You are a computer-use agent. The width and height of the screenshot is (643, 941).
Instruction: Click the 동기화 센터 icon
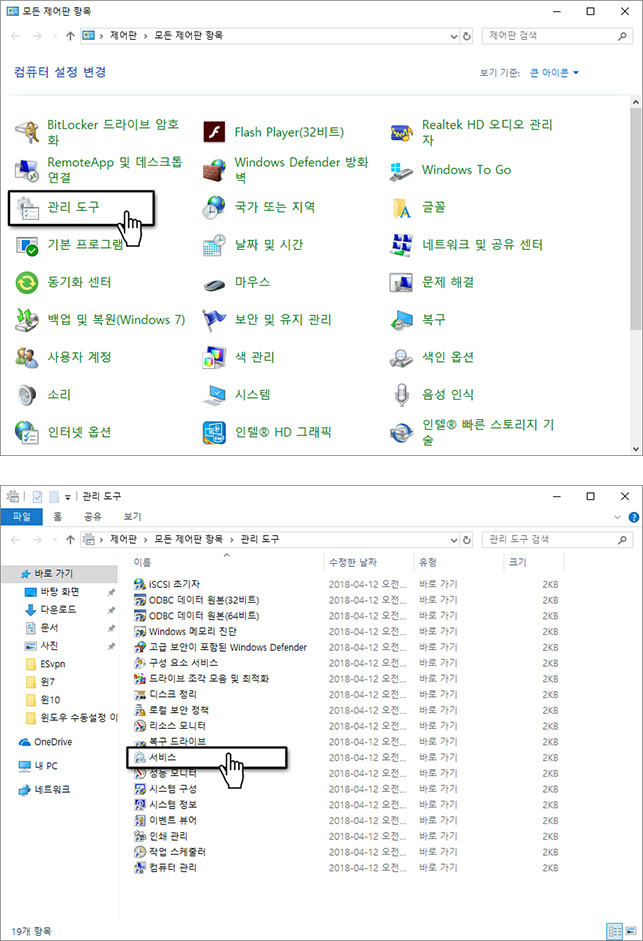27,282
